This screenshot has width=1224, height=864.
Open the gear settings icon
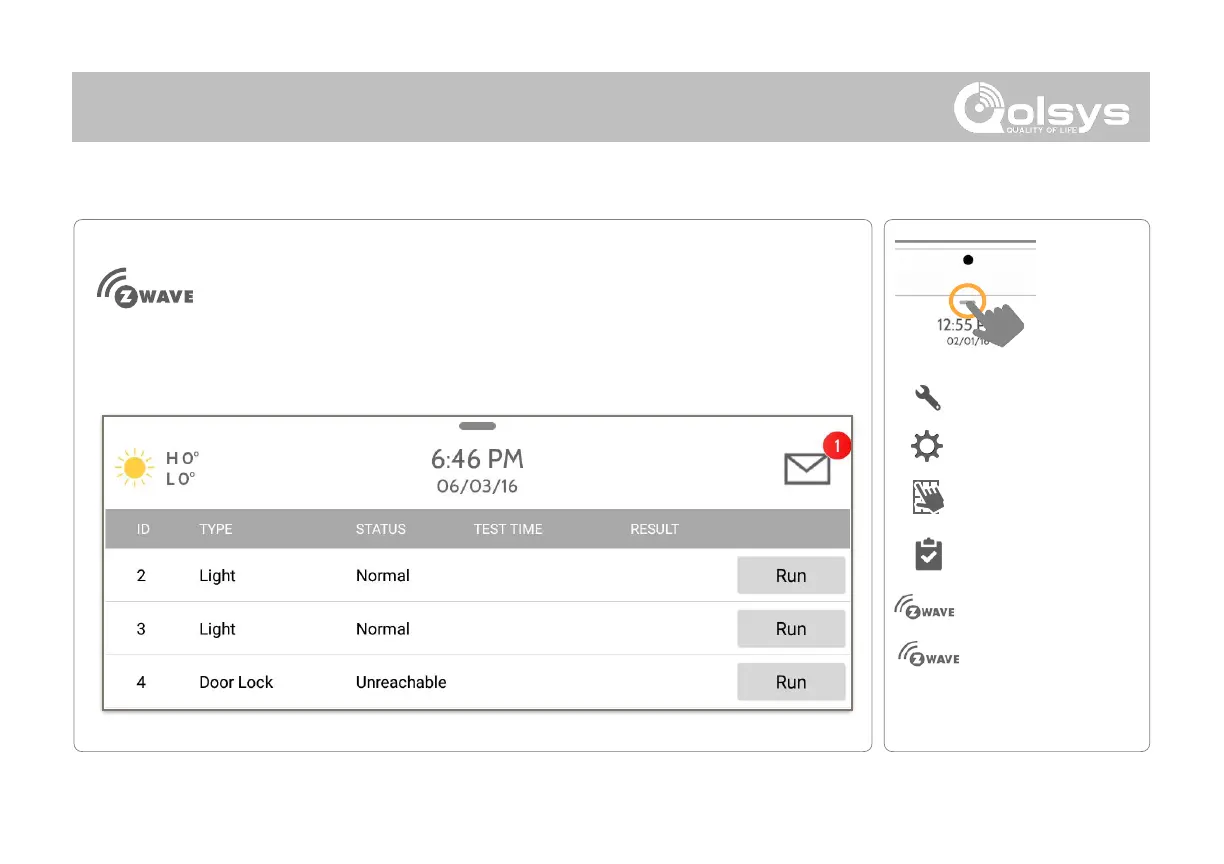click(927, 446)
